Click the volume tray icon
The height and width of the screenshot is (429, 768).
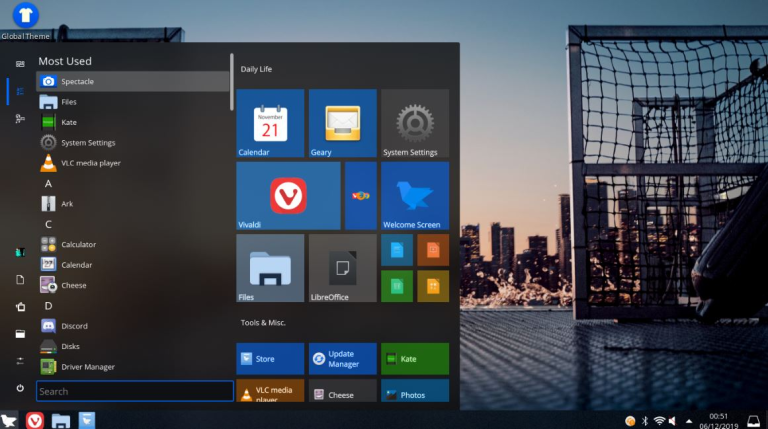click(672, 421)
